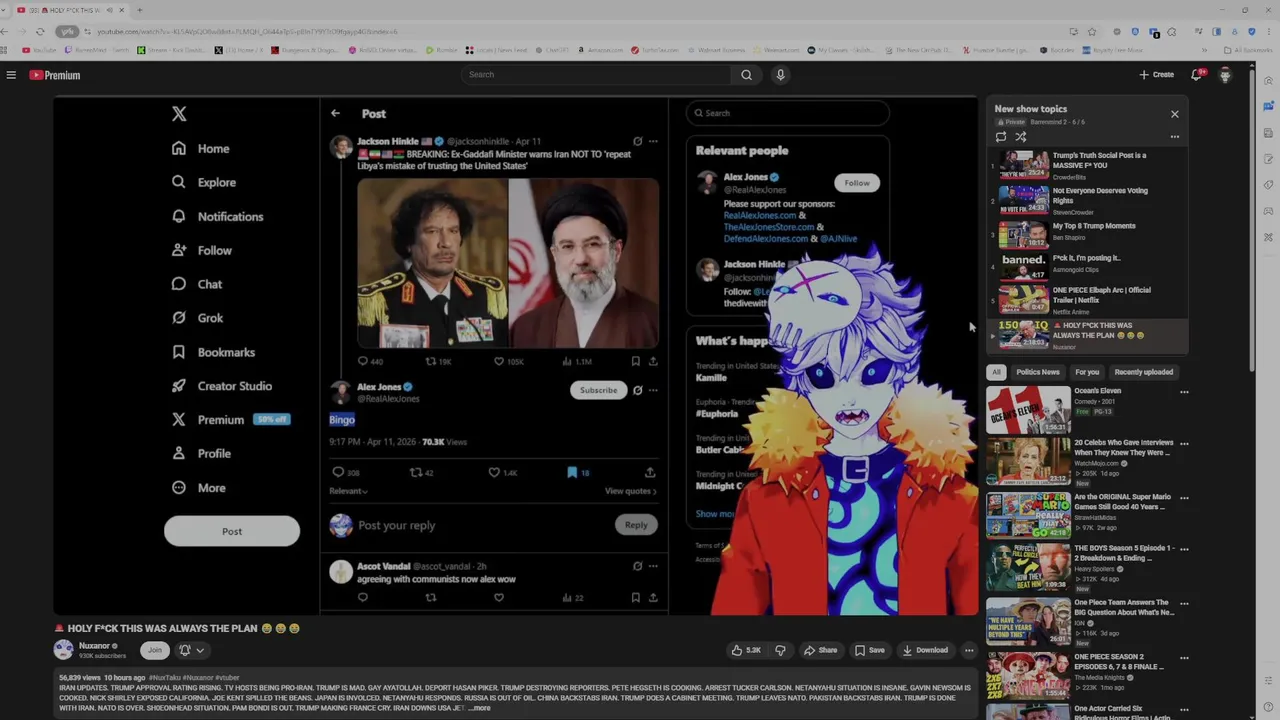The height and width of the screenshot is (720, 1280).
Task: Focus the YouTube search field
Action: click(598, 75)
